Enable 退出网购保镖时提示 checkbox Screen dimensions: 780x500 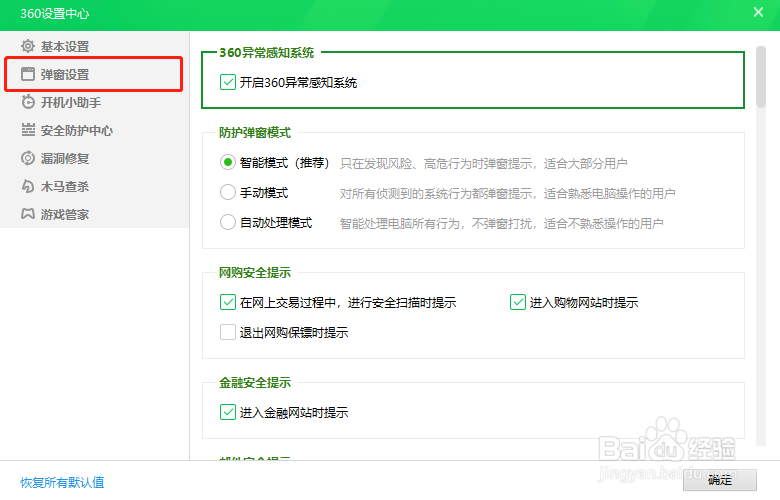tap(228, 332)
